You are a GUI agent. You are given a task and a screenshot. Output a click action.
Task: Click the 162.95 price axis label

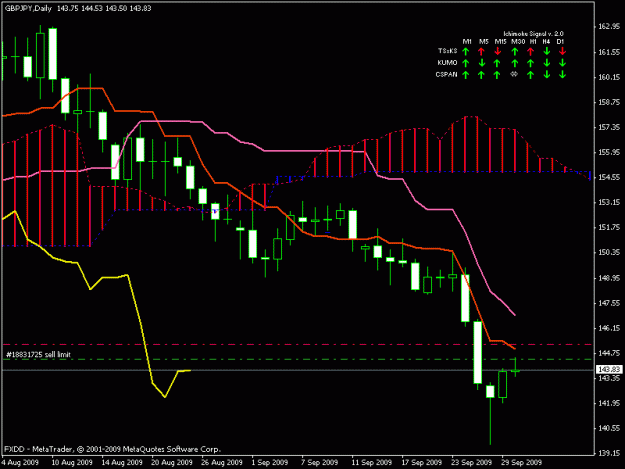(x=609, y=26)
